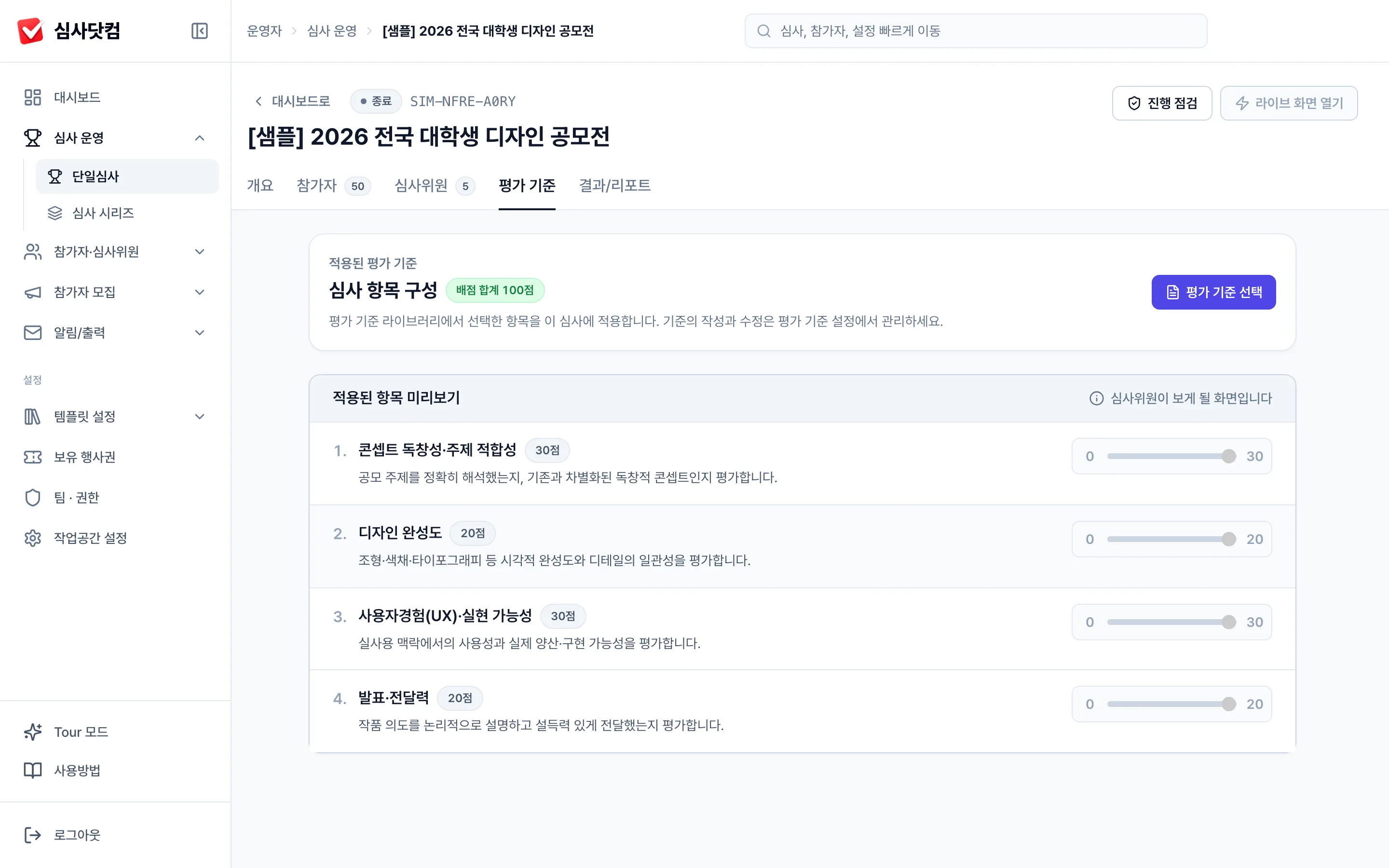Click the 팀 · 권한 shield icon
The image size is (1389, 868).
[33, 497]
